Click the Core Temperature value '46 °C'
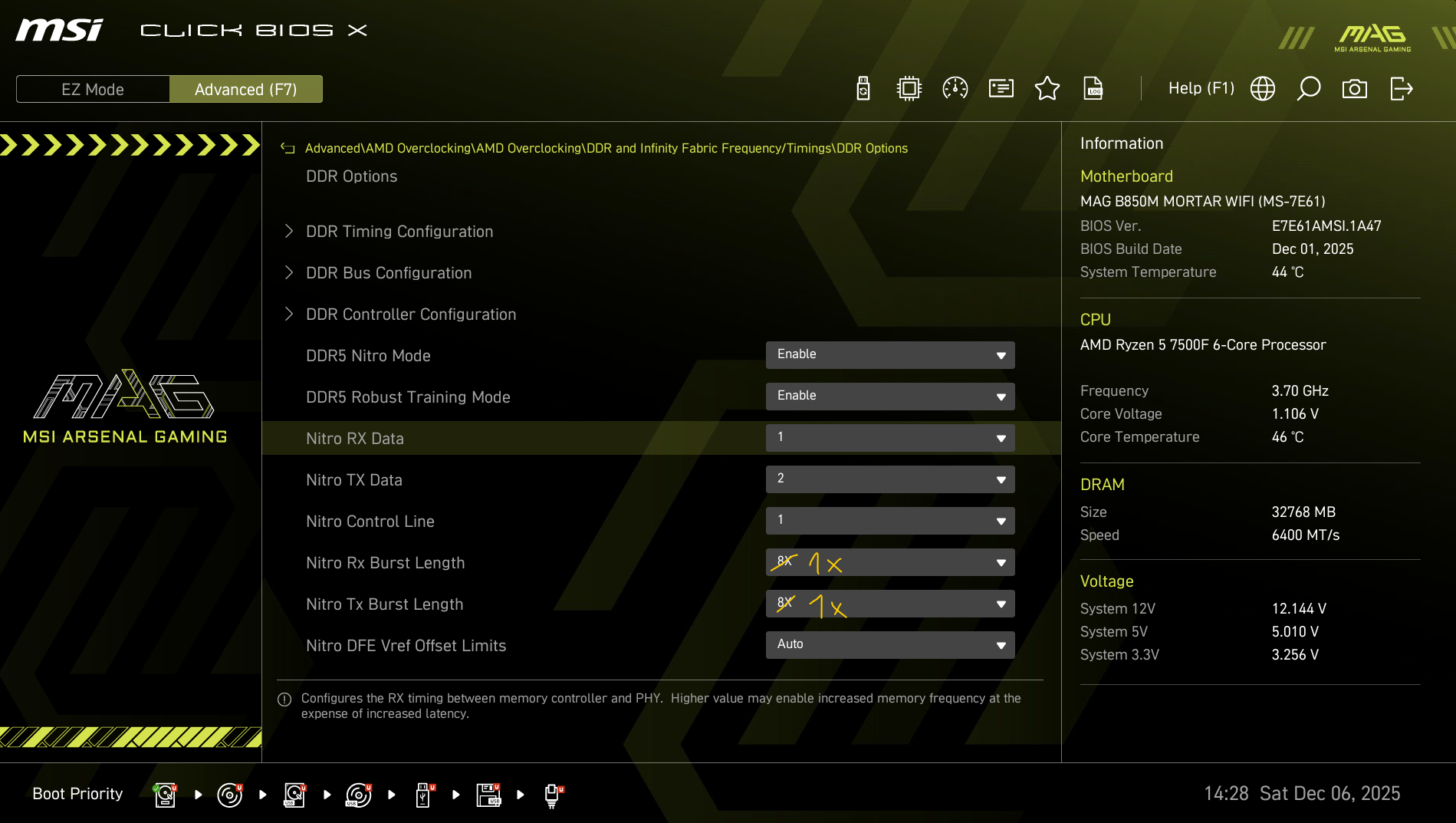The image size is (1456, 823). click(1288, 437)
